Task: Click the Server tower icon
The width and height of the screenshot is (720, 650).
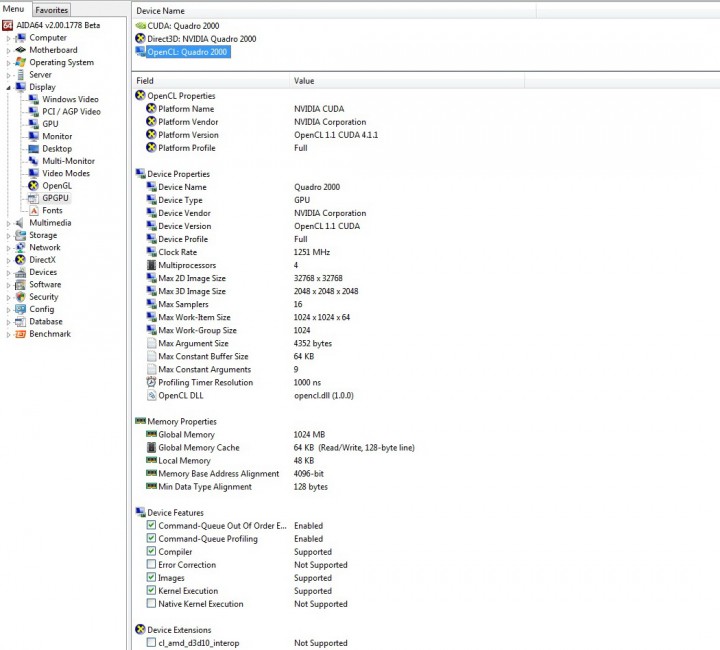Action: point(21,74)
